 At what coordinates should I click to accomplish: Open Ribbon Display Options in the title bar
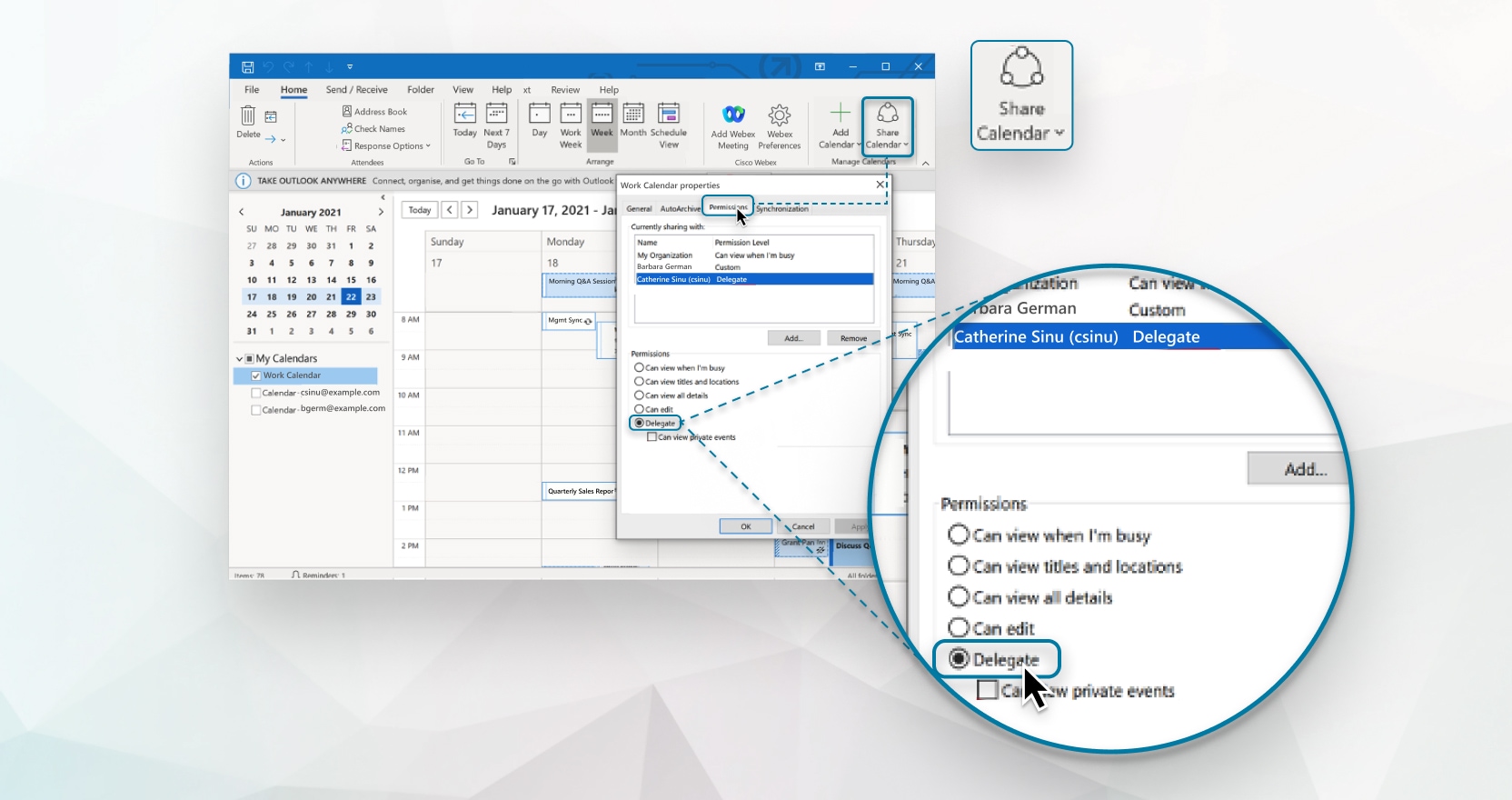point(820,66)
